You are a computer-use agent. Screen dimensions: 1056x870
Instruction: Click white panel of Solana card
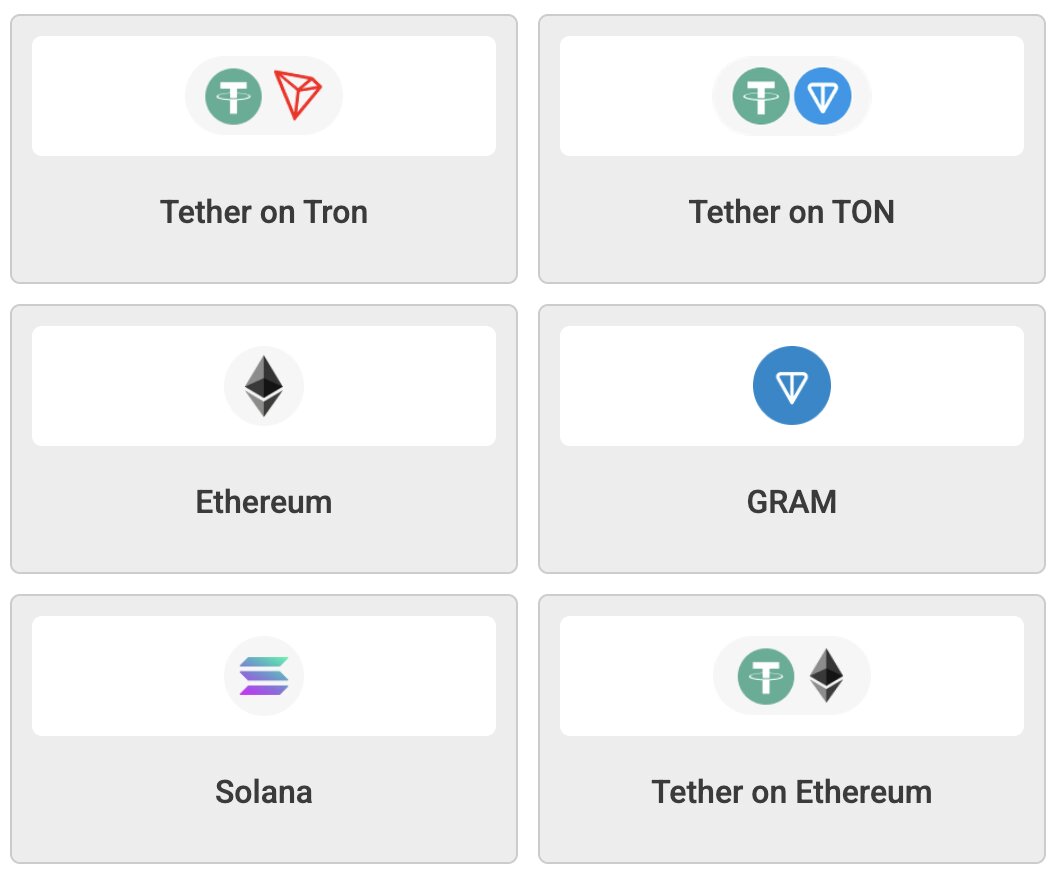tap(264, 676)
